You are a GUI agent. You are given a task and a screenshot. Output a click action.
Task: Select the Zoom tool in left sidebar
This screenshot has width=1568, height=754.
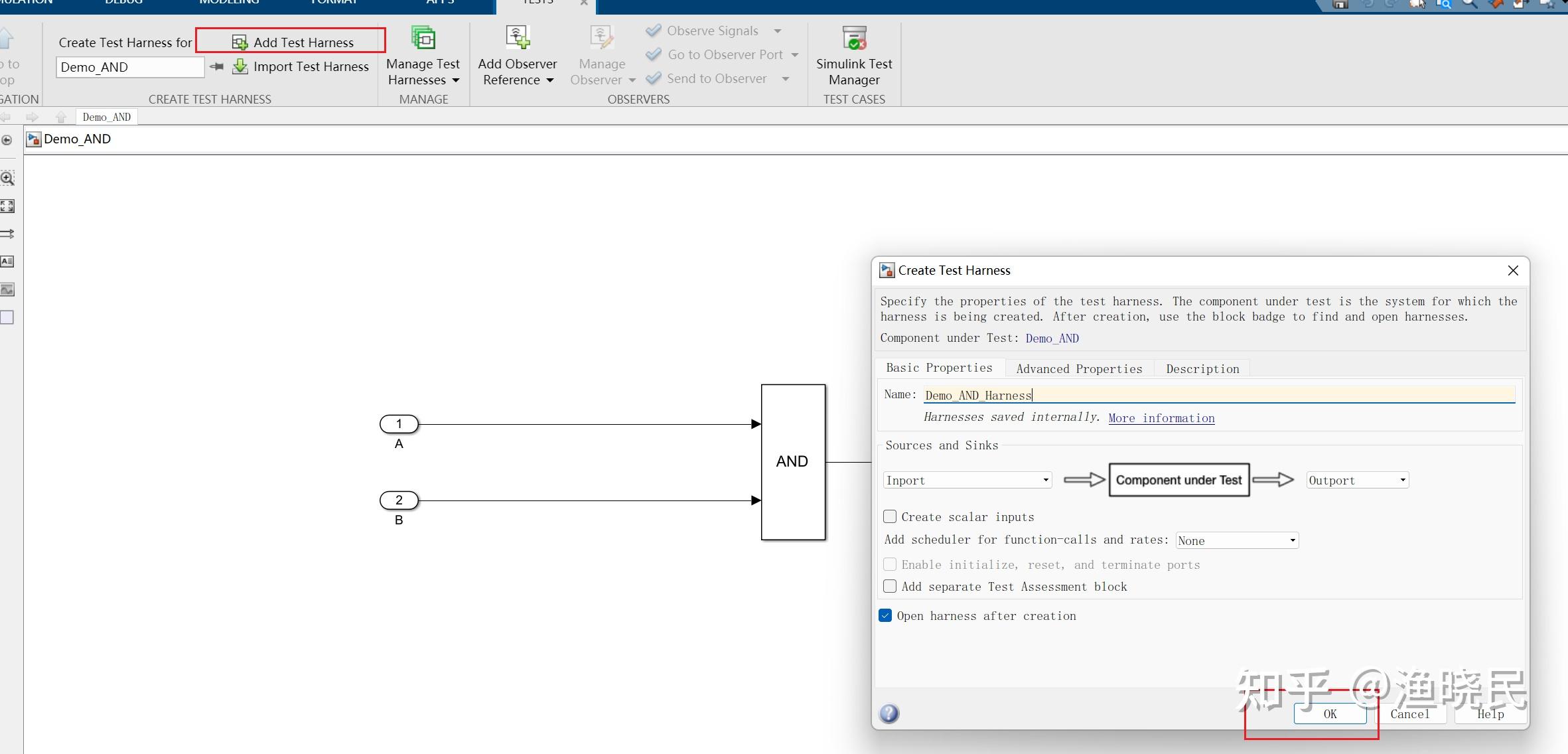[7, 178]
